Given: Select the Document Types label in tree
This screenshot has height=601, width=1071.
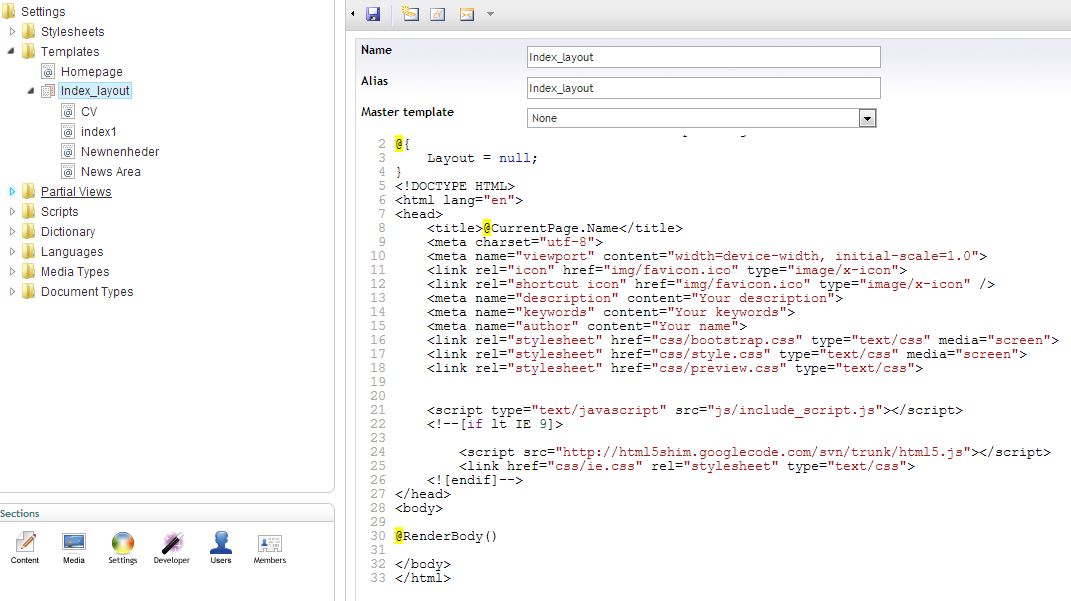Looking at the screenshot, I should pos(87,292).
